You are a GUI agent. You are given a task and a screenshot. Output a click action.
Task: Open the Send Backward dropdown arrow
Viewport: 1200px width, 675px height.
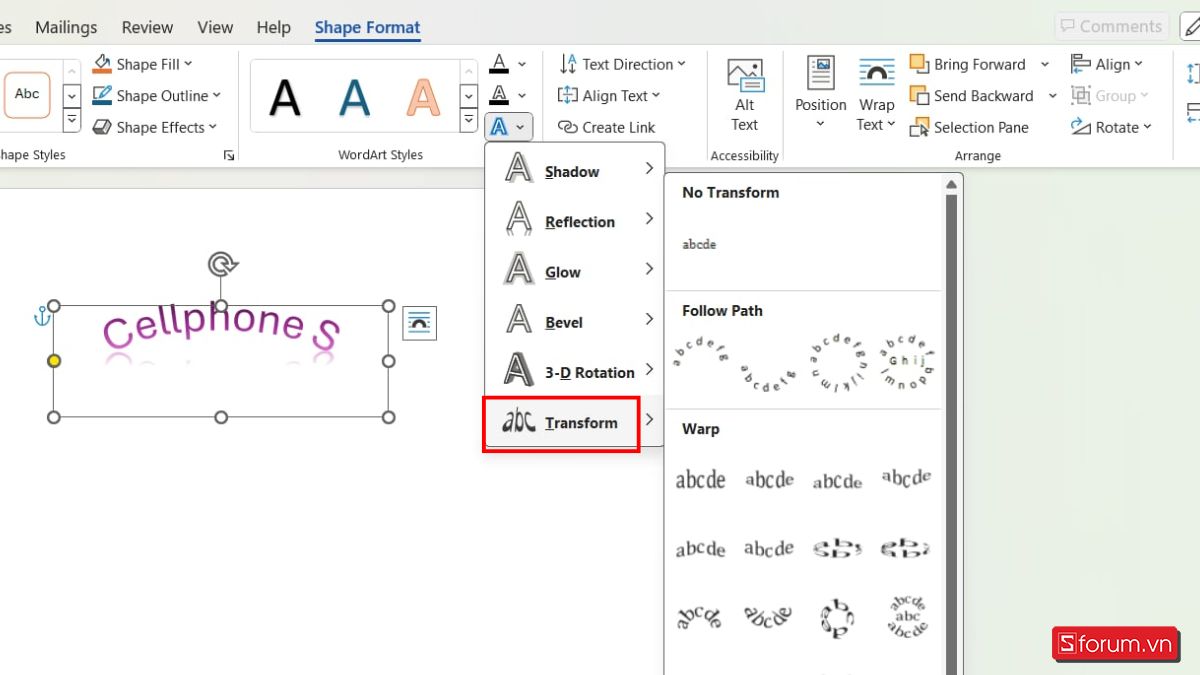click(x=1052, y=96)
